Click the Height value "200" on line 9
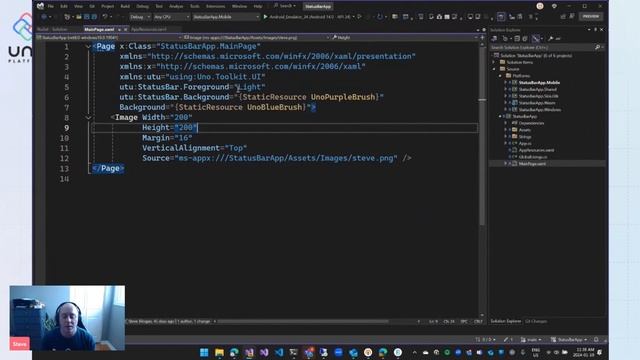Image resolution: width=640 pixels, height=360 pixels. point(186,128)
